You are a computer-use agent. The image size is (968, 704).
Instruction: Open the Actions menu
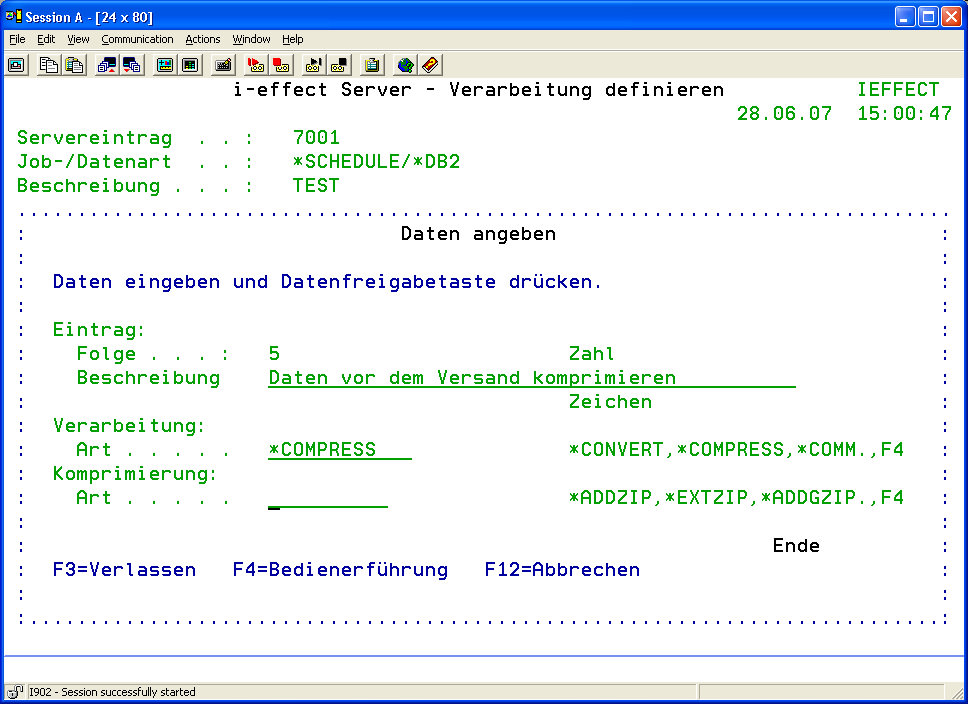pyautogui.click(x=203, y=39)
